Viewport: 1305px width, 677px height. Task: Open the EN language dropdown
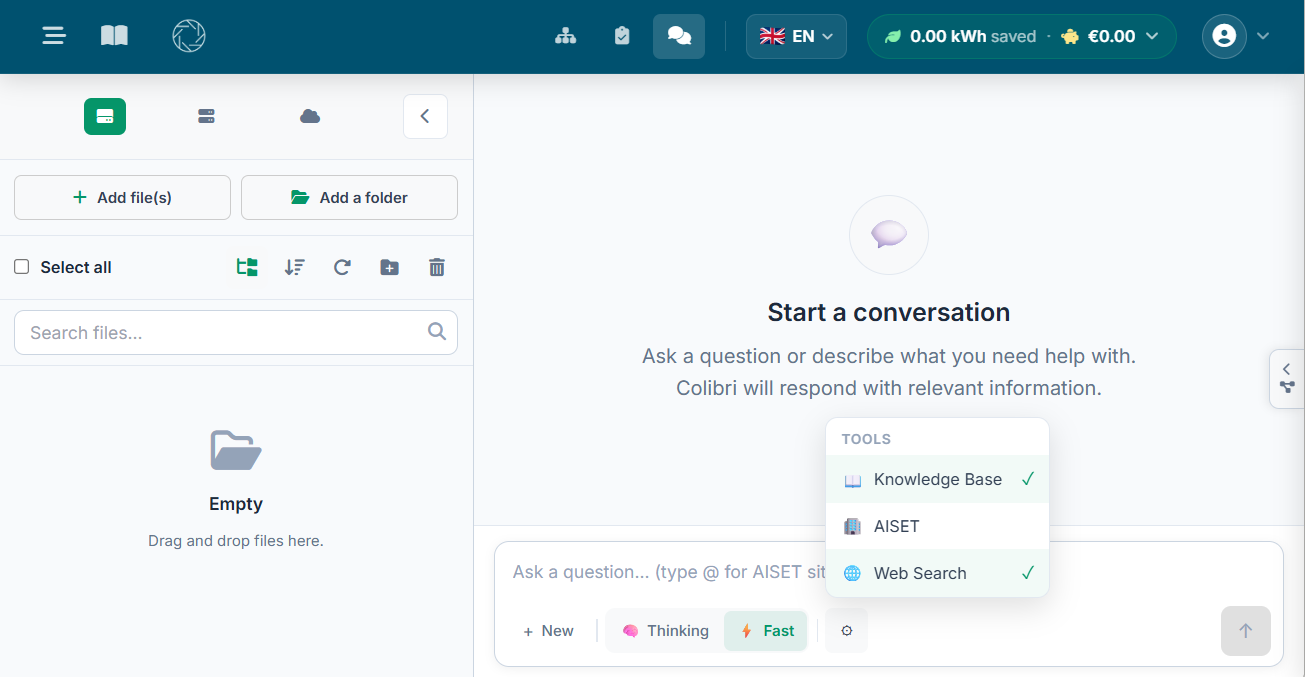[796, 36]
